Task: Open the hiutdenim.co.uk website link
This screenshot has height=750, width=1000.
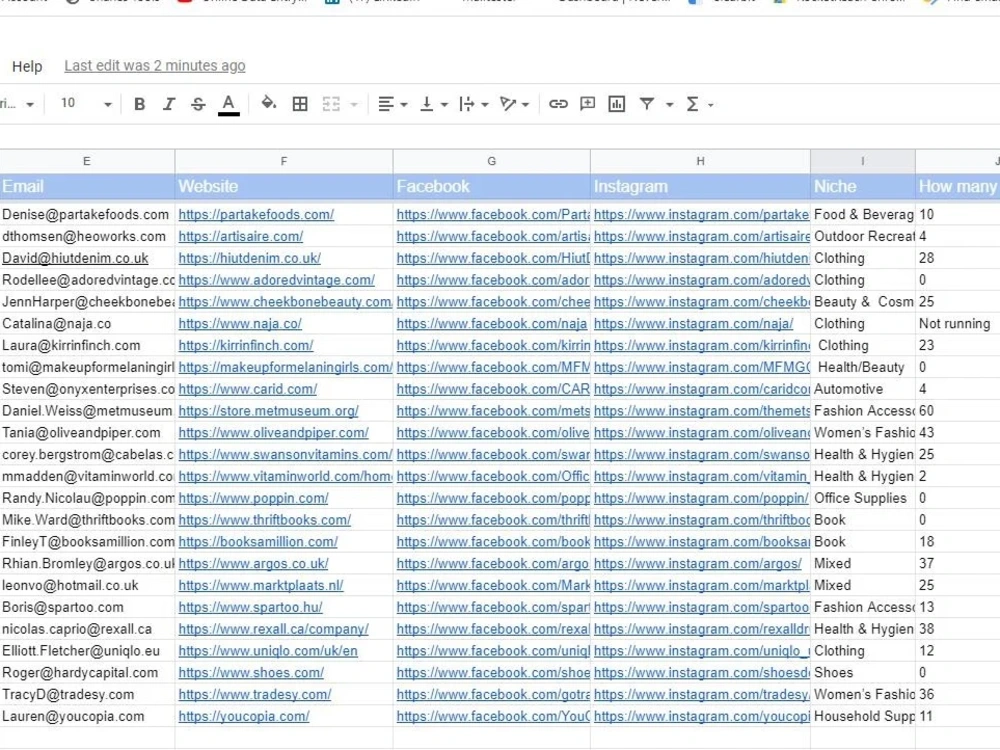Action: (249, 258)
